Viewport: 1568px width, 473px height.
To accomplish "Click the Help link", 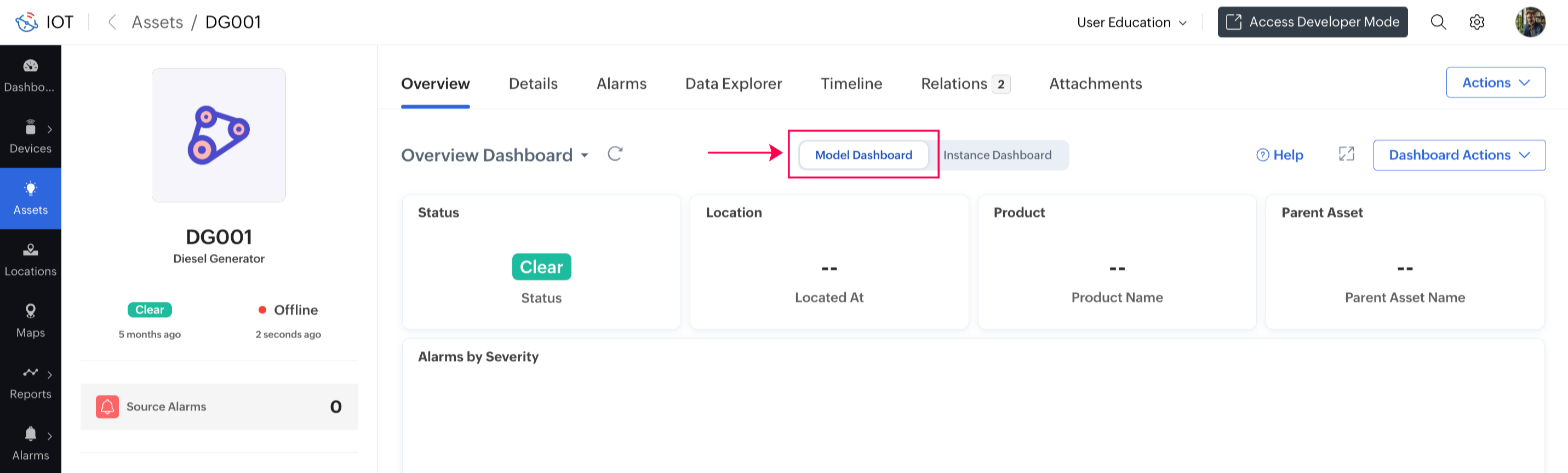I will point(1280,155).
